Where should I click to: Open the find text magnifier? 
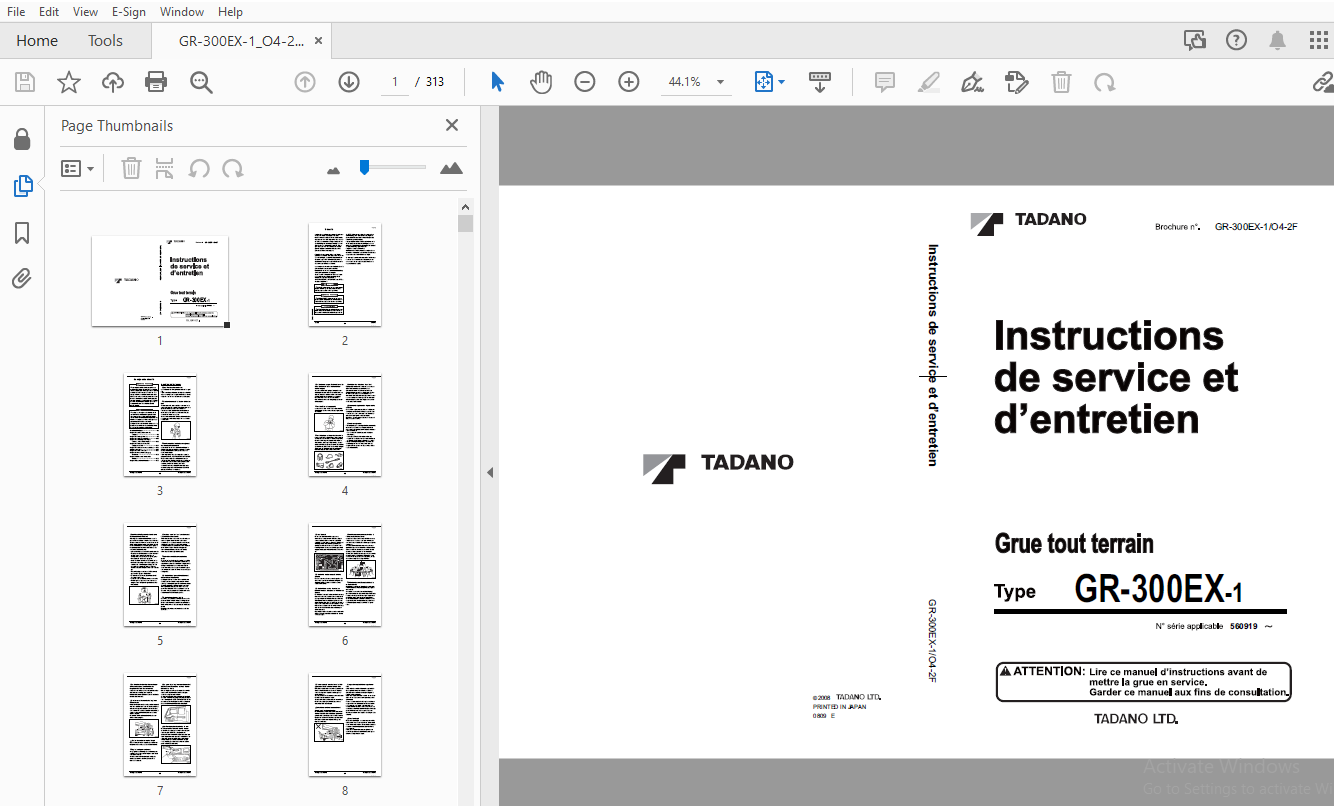coord(201,82)
